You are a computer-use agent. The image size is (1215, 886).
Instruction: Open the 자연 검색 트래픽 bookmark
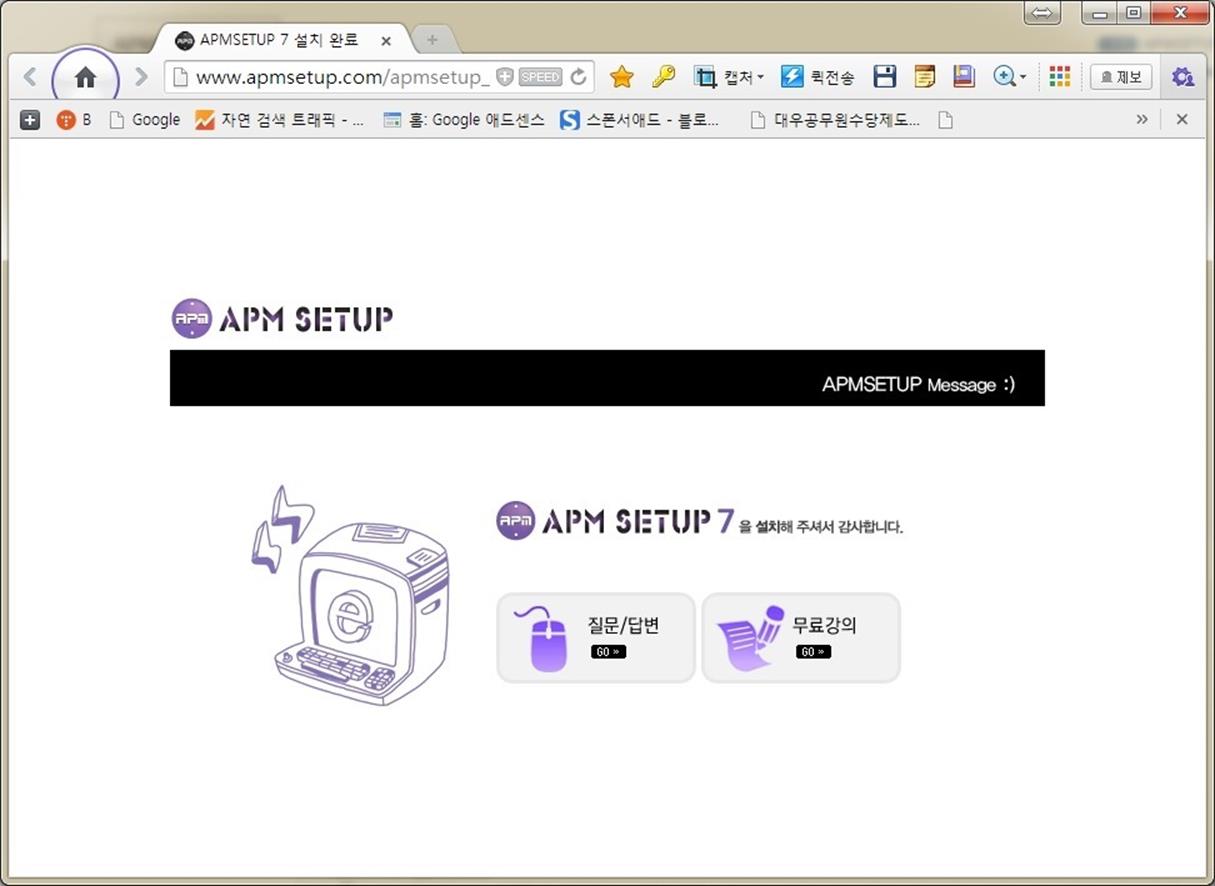click(x=279, y=120)
